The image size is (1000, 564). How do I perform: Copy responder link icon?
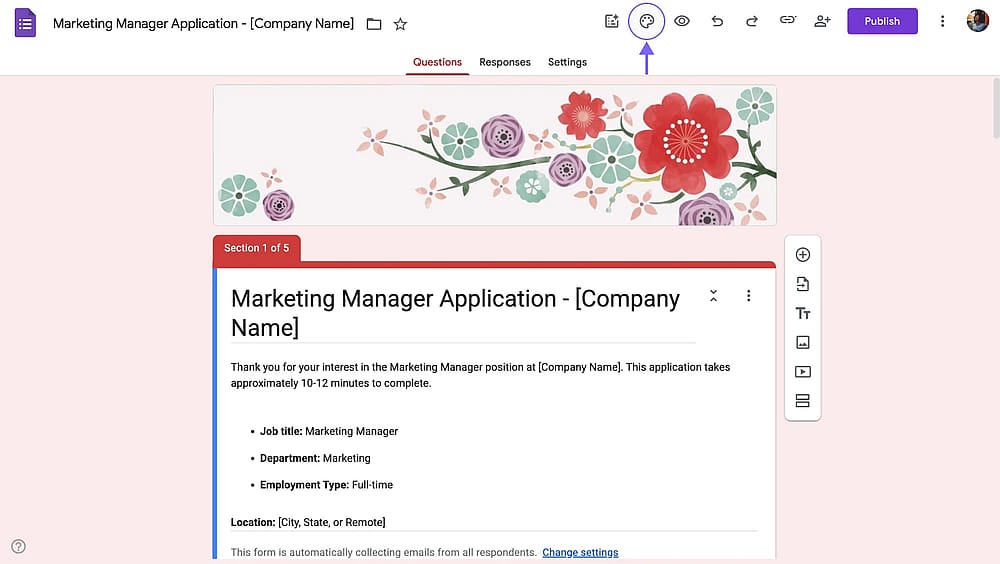point(788,20)
